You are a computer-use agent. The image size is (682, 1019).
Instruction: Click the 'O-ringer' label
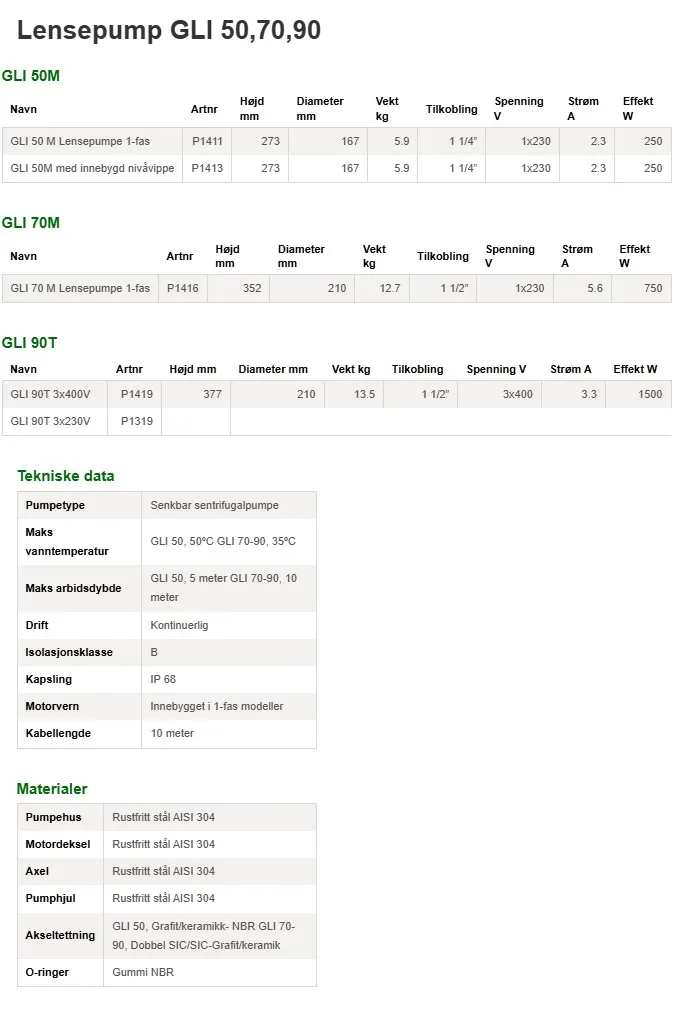[47, 973]
